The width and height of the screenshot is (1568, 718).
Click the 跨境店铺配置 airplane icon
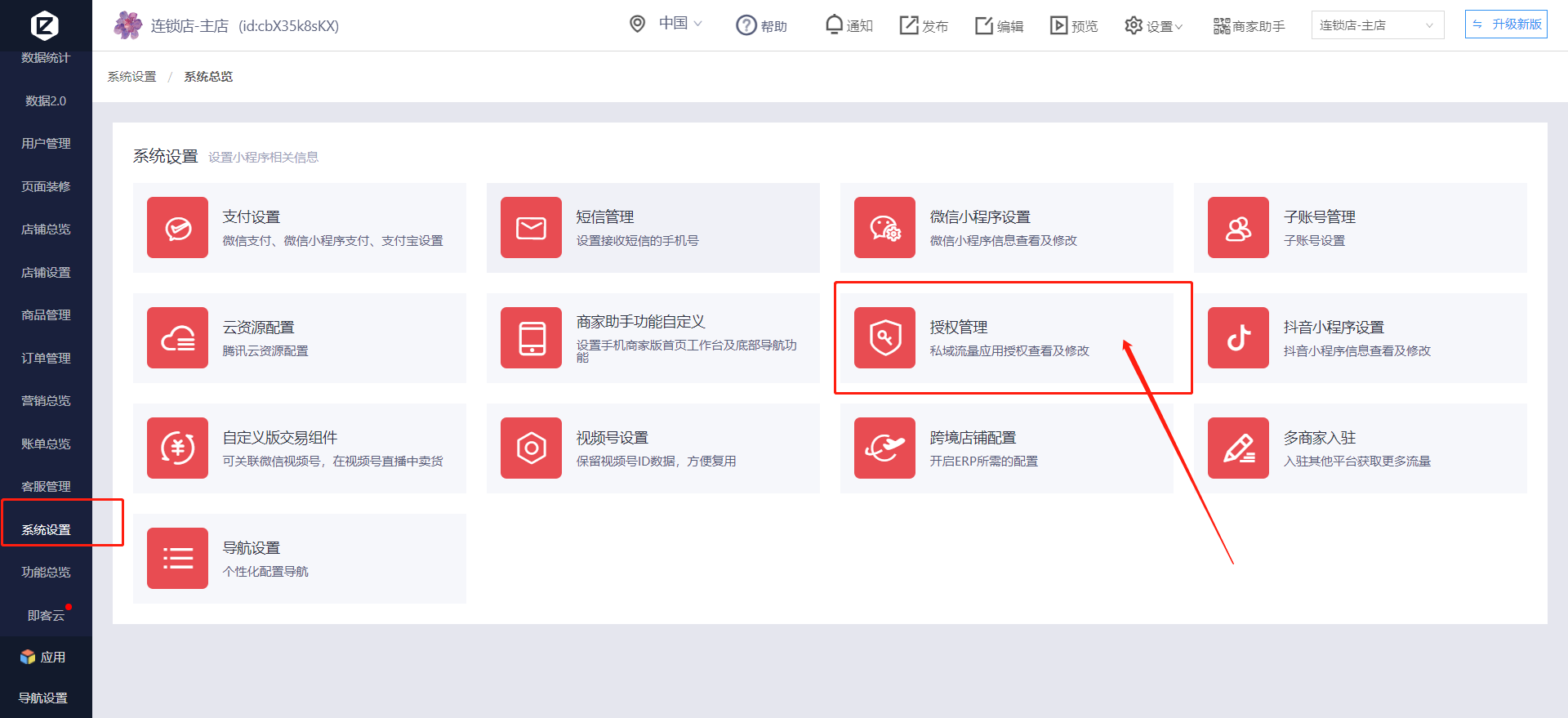pos(884,448)
